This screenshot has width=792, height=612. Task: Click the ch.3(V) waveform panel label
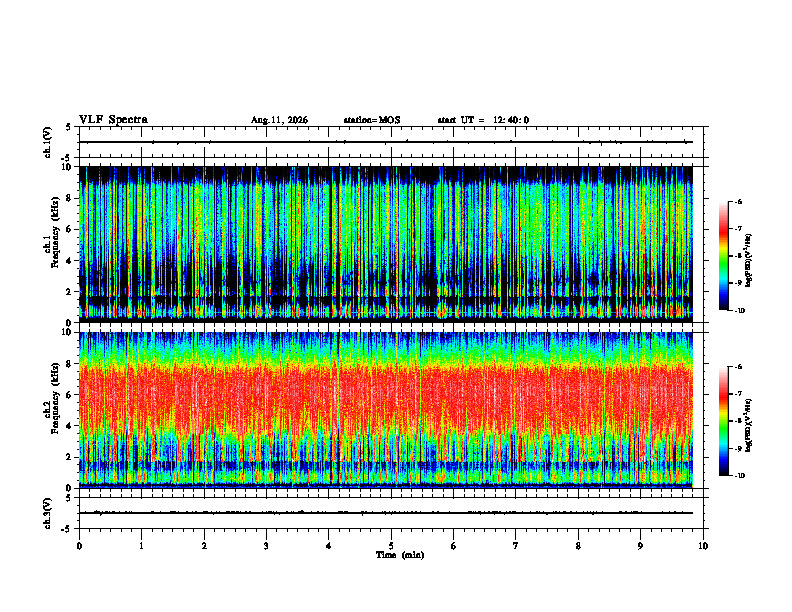[x=48, y=513]
